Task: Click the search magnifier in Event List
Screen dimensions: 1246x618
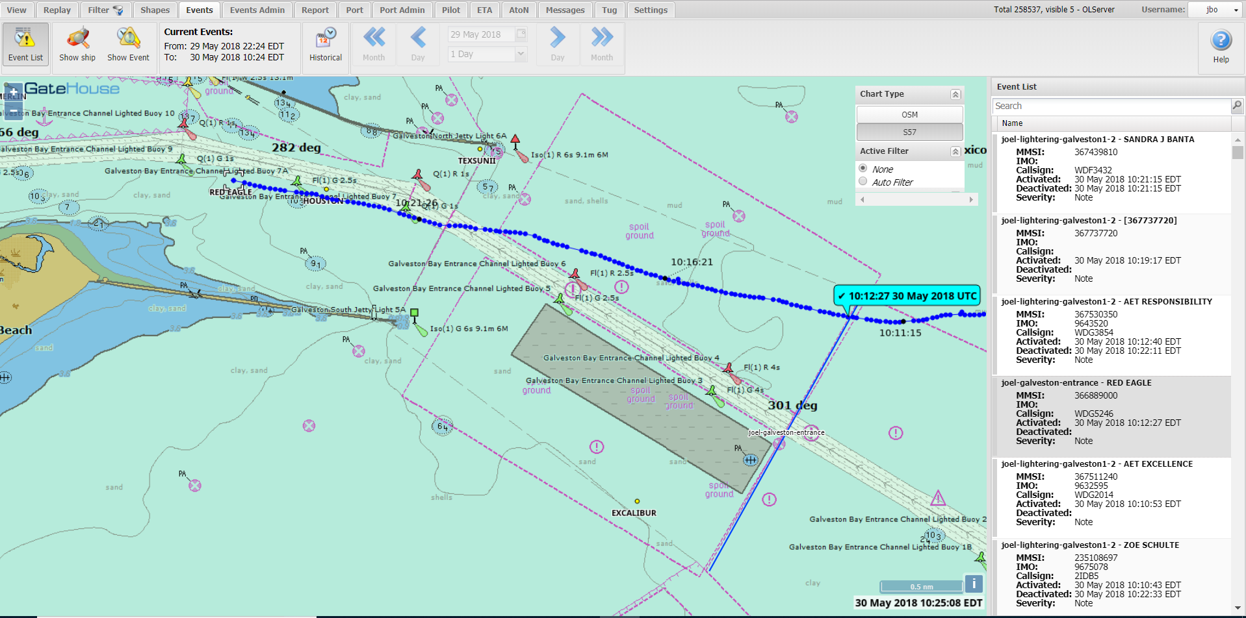Action: click(1237, 105)
